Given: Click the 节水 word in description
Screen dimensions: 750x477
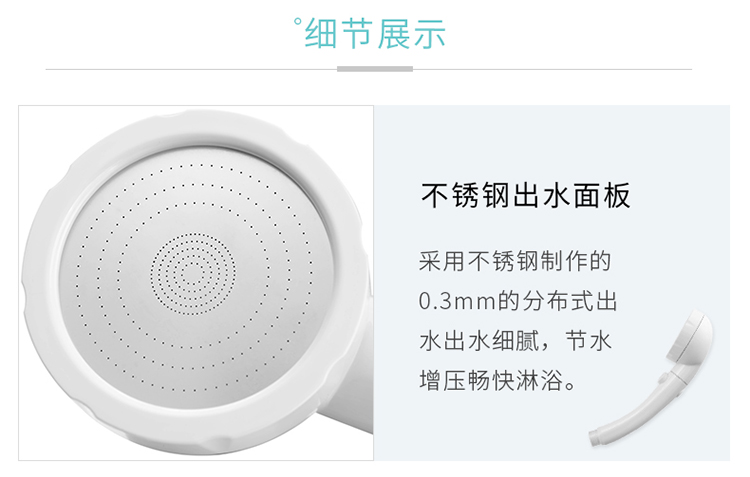Looking at the screenshot, I should click(x=588, y=341).
